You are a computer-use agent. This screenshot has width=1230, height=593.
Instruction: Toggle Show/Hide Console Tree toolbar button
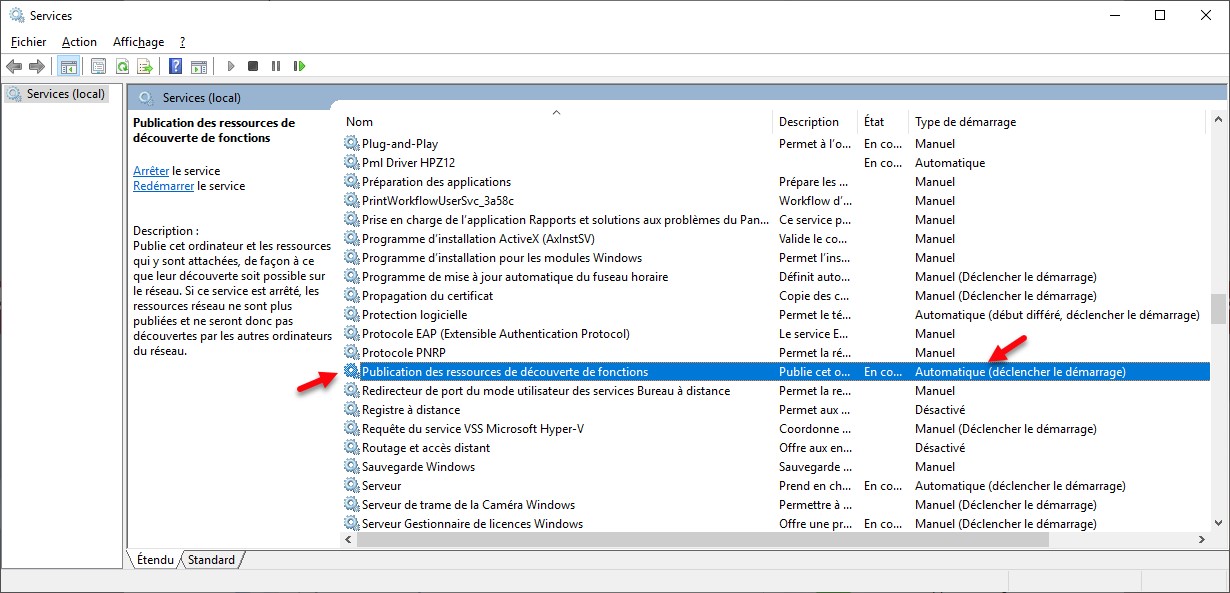pyautogui.click(x=68, y=67)
